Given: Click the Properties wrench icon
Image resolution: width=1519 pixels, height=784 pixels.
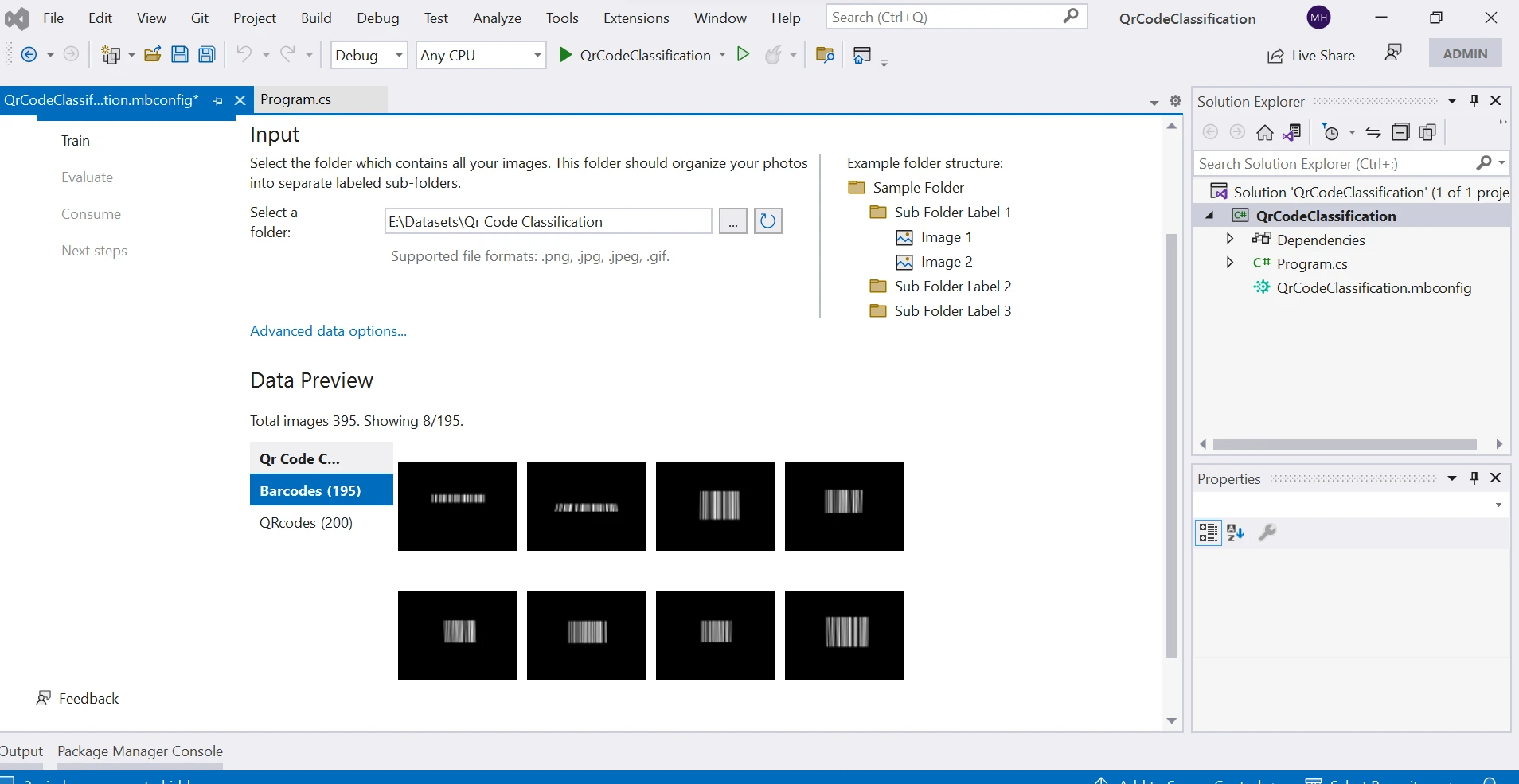Looking at the screenshot, I should point(1267,532).
